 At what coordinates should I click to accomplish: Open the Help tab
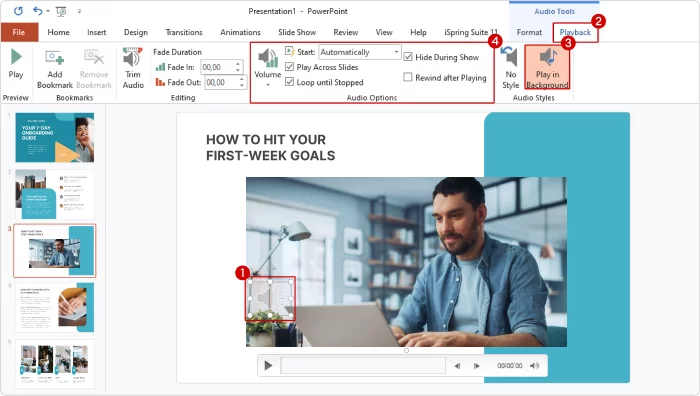pos(418,32)
